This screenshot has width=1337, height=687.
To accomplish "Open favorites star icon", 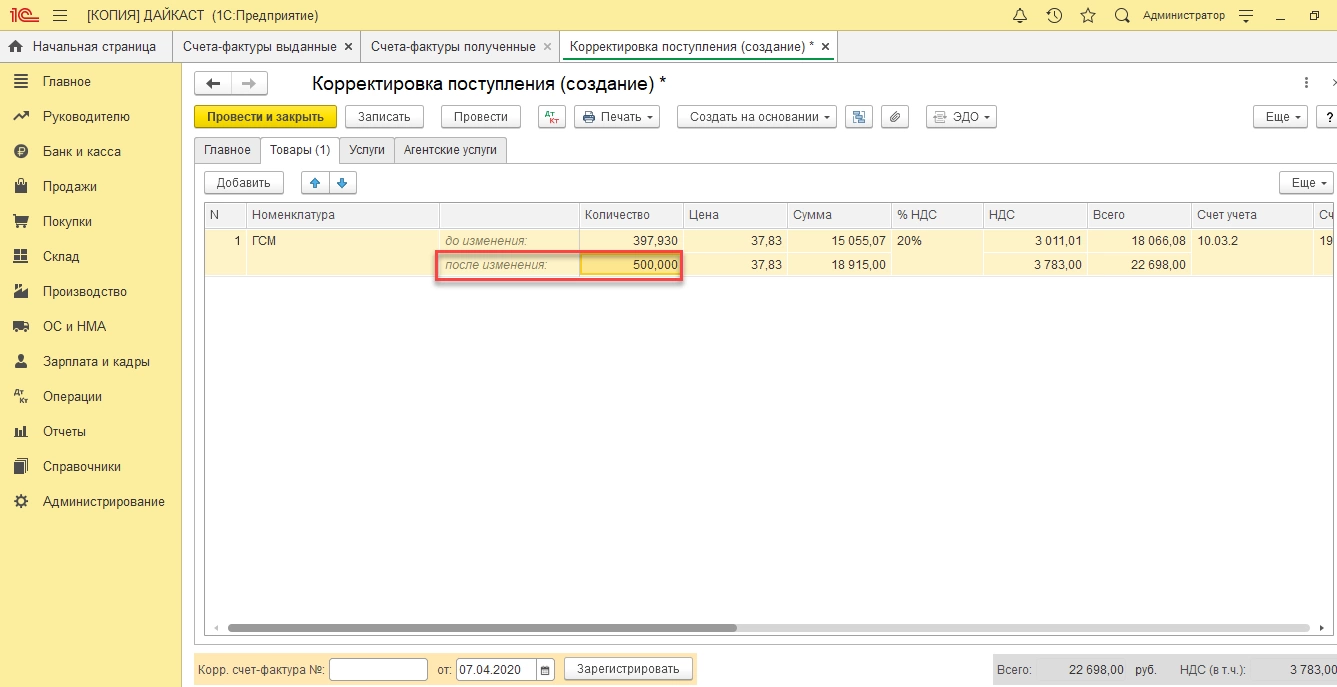I will pos(1088,16).
